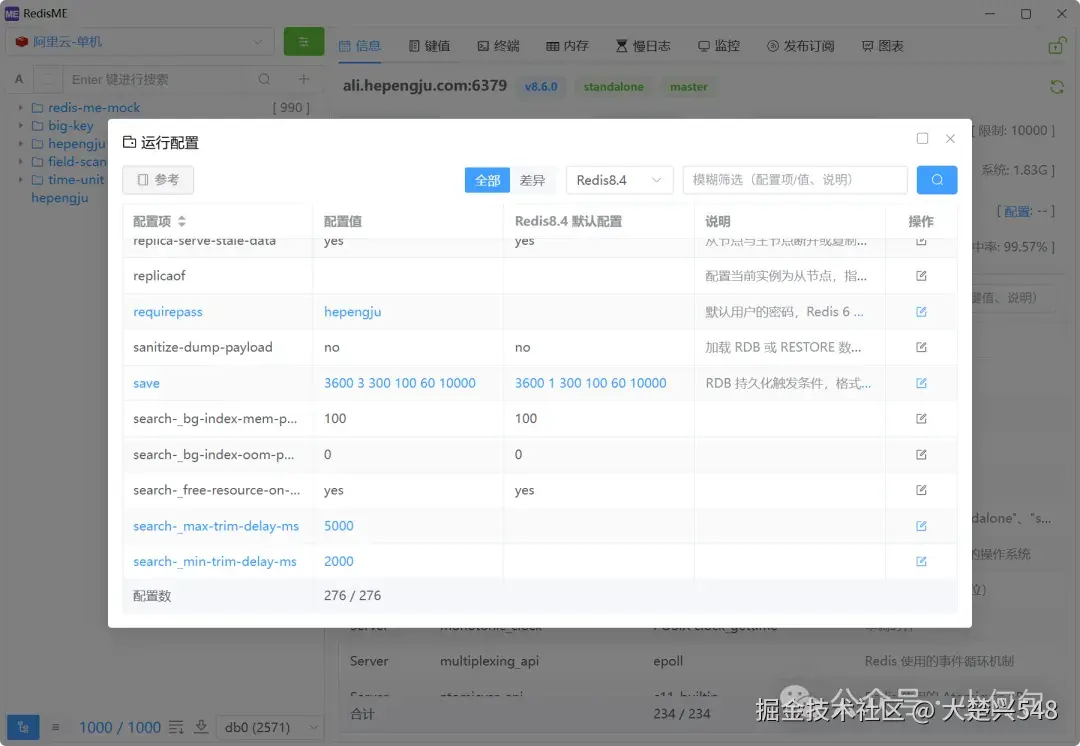Search keys with the magnifier icon
Viewport: 1080px width, 746px height.
[x=264, y=79]
